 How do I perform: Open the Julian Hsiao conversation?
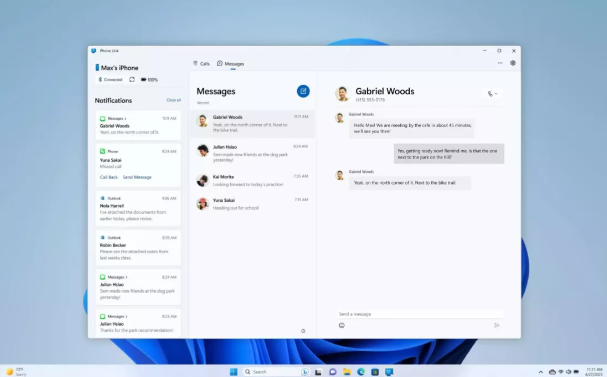[x=252, y=153]
